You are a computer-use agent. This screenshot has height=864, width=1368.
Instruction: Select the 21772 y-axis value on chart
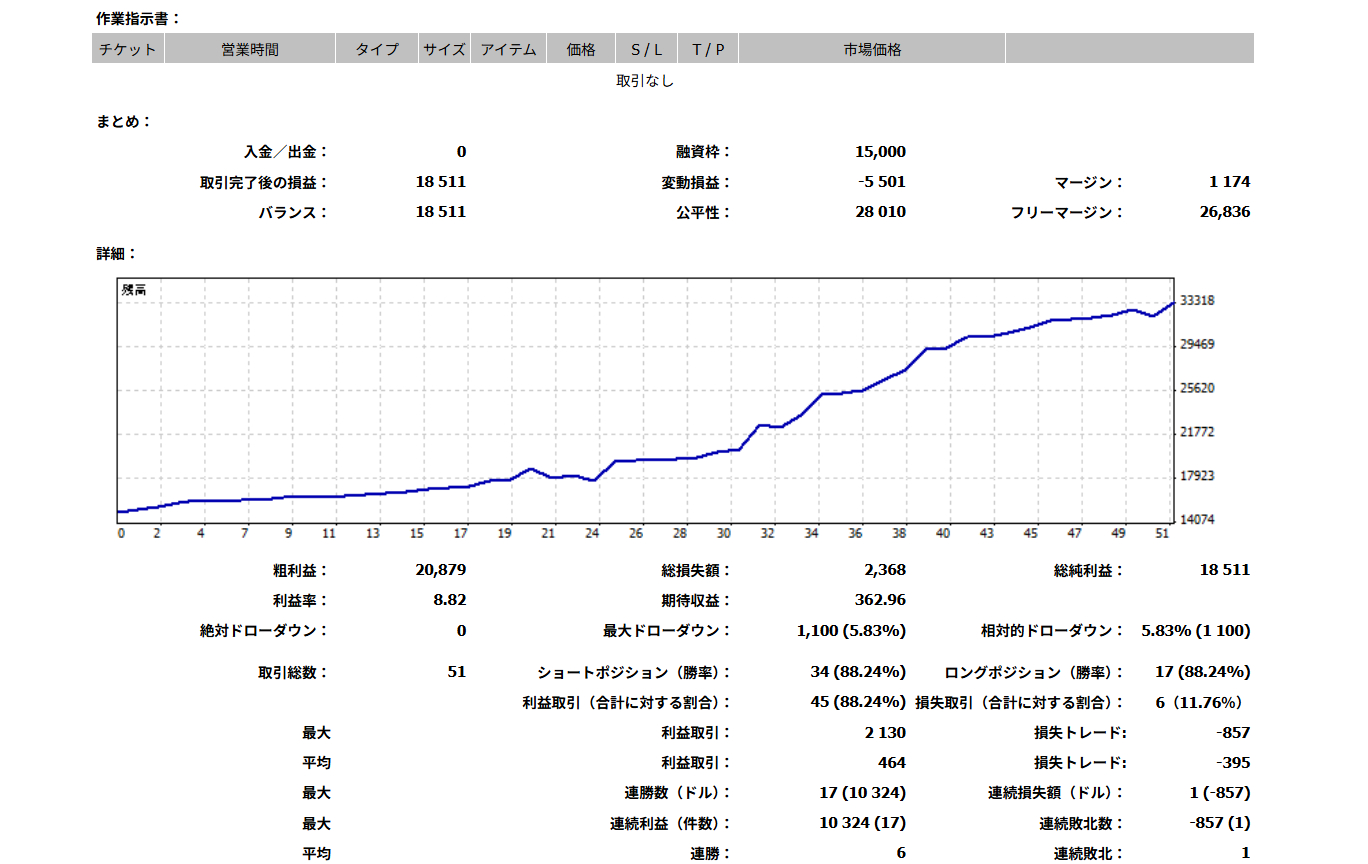1197,432
